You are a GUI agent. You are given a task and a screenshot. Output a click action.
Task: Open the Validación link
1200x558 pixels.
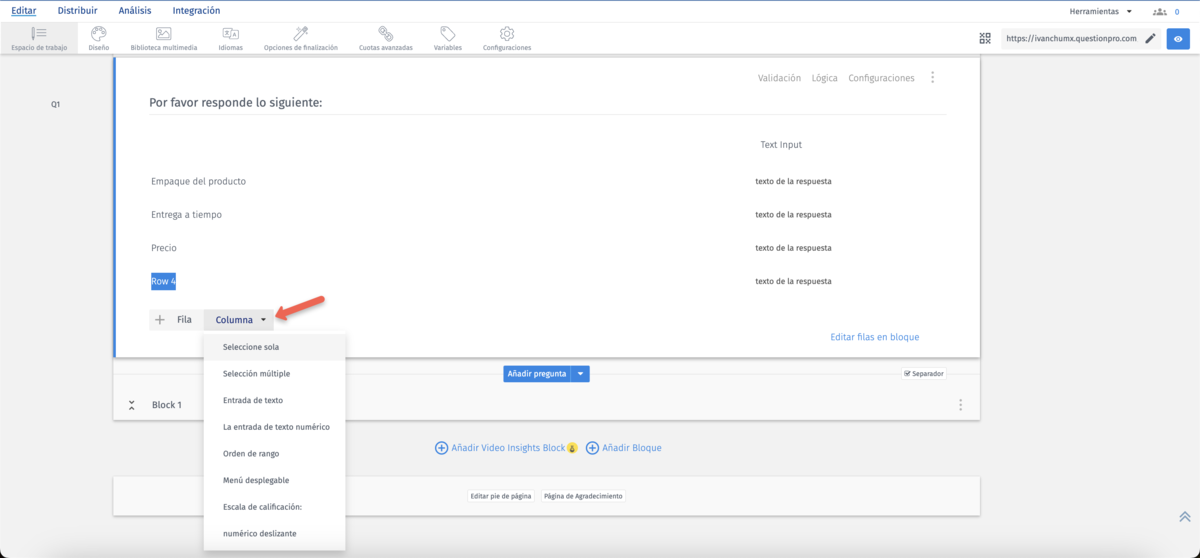780,78
